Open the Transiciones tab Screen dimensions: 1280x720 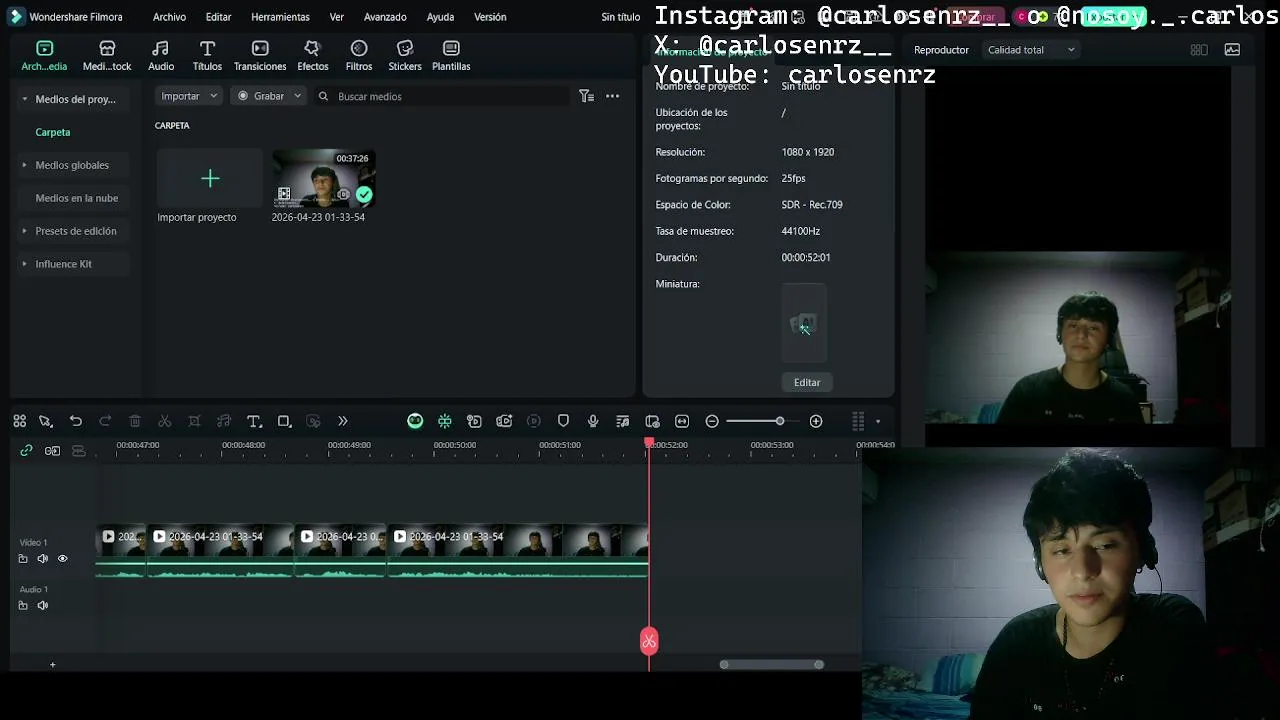pyautogui.click(x=260, y=56)
